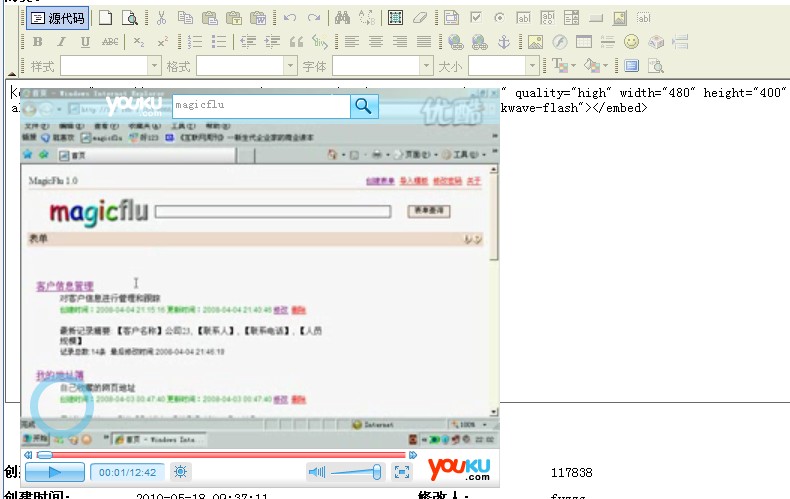This screenshot has height=499, width=790.
Task: Switch the video to fullscreen
Action: click(402, 472)
